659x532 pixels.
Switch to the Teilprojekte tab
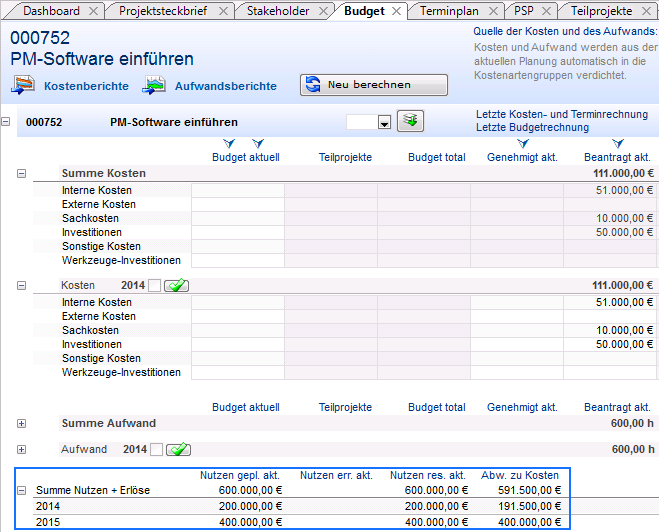(601, 11)
